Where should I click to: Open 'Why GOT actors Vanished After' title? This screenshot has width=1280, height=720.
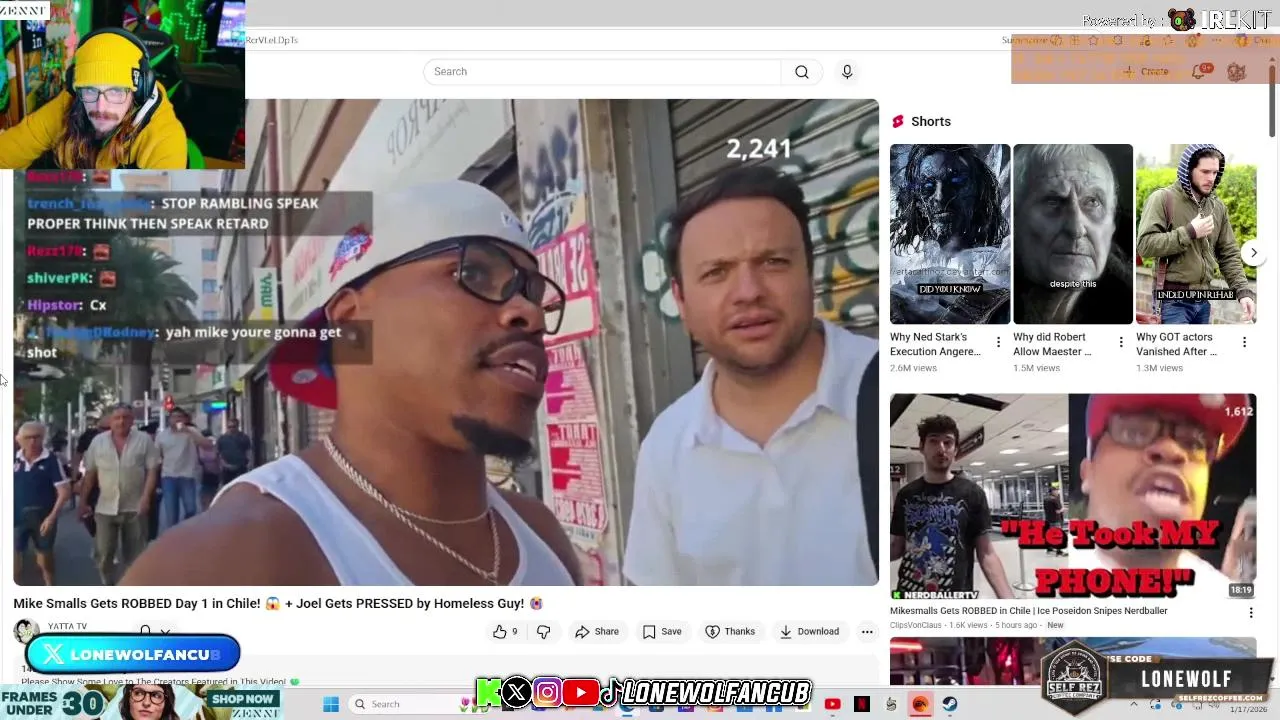[x=1176, y=344]
